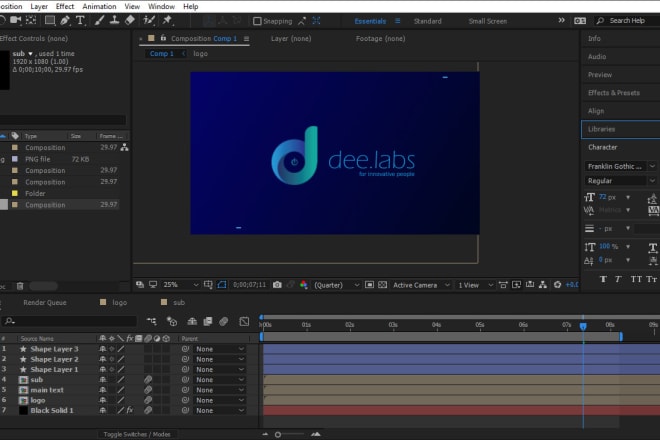Select the Rectangle shape tool
The image size is (660, 440).
(50, 20)
